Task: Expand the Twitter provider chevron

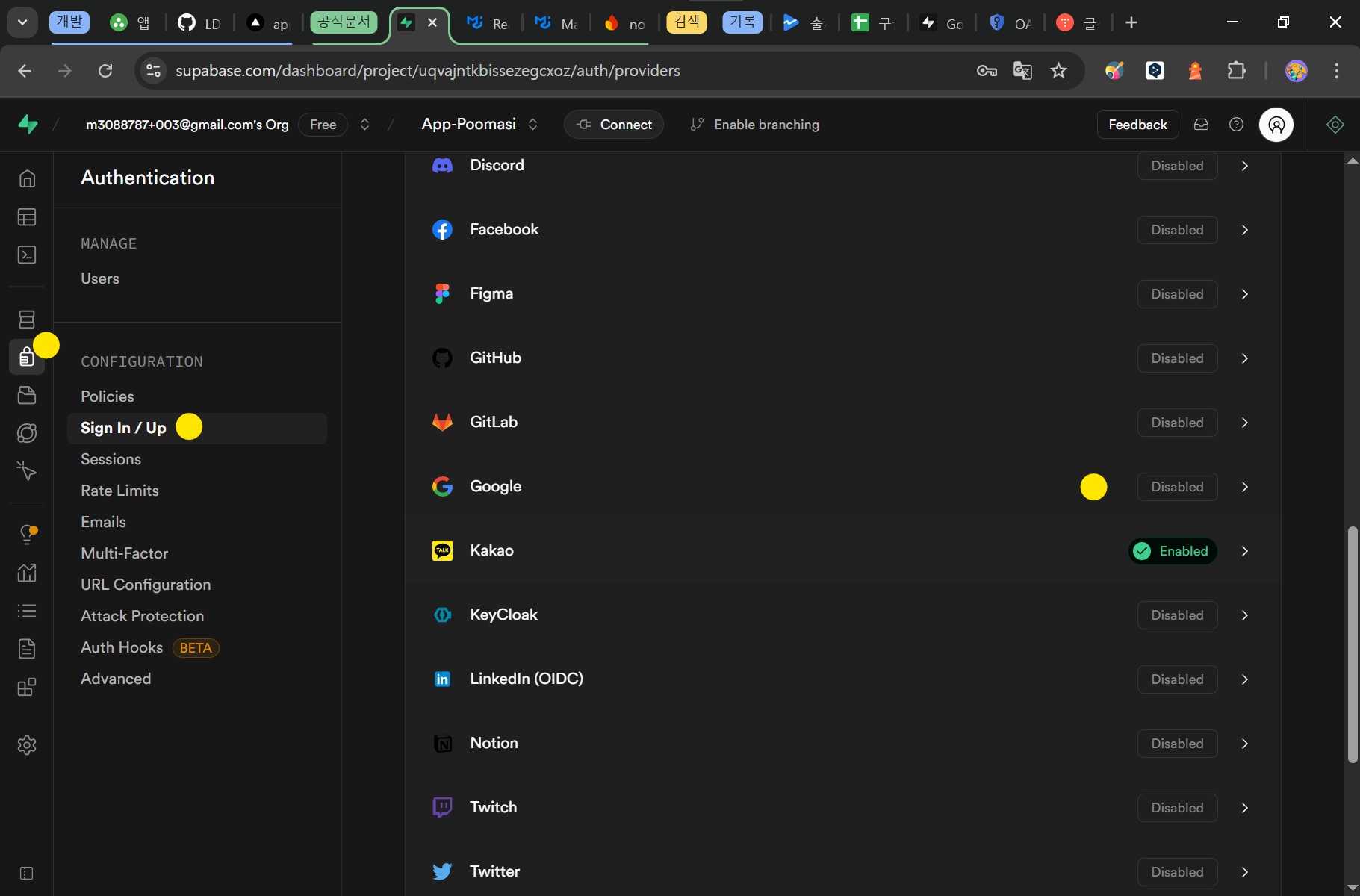Action: pyautogui.click(x=1245, y=872)
